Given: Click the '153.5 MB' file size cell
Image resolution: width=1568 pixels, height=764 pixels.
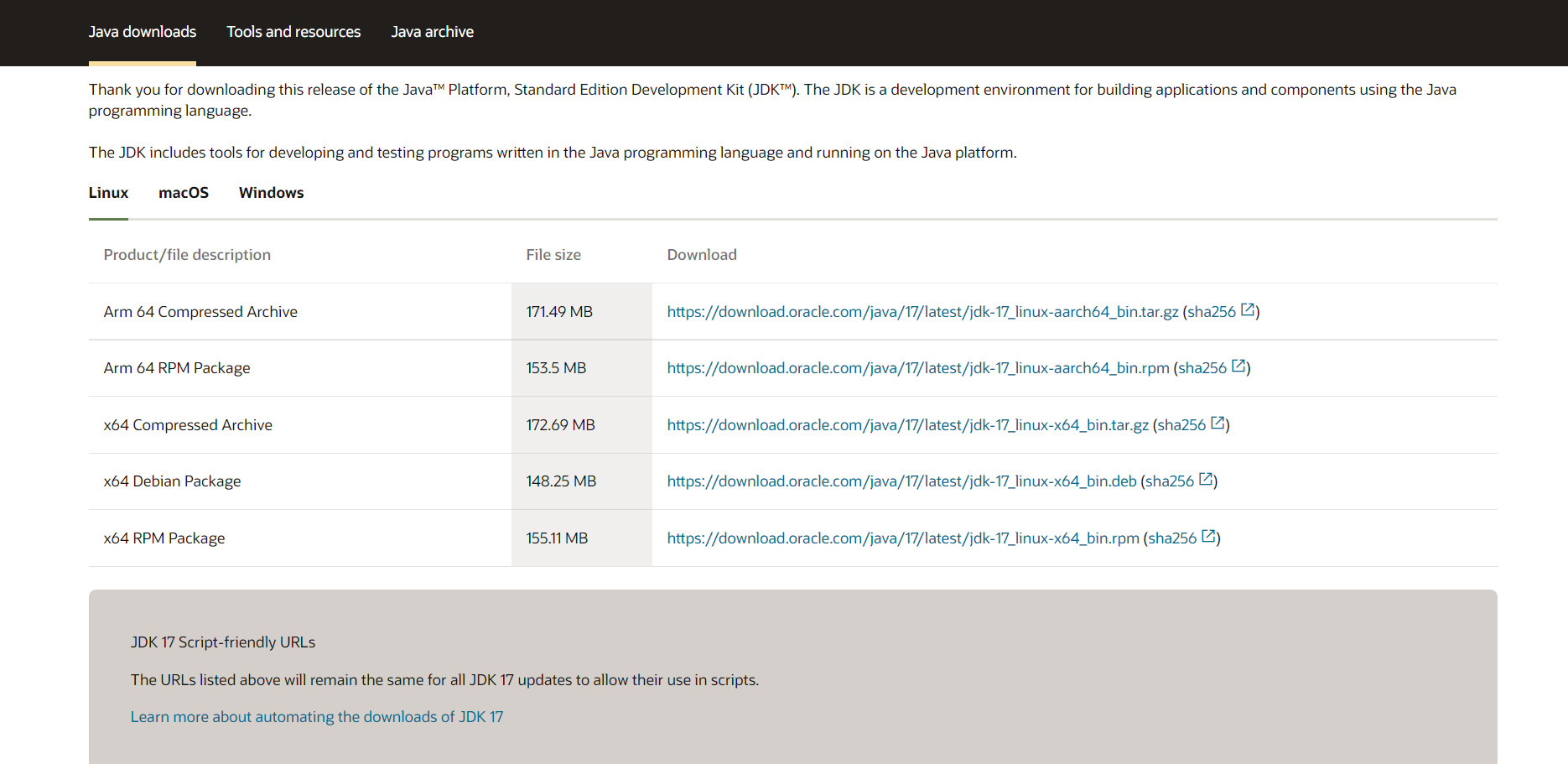Looking at the screenshot, I should click(x=582, y=368).
